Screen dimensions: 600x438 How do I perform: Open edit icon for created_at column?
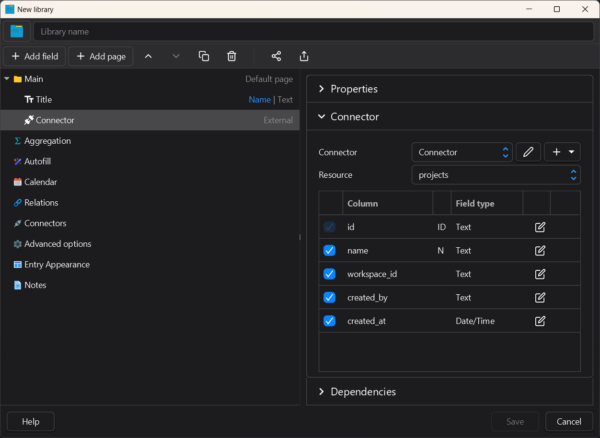(540, 321)
